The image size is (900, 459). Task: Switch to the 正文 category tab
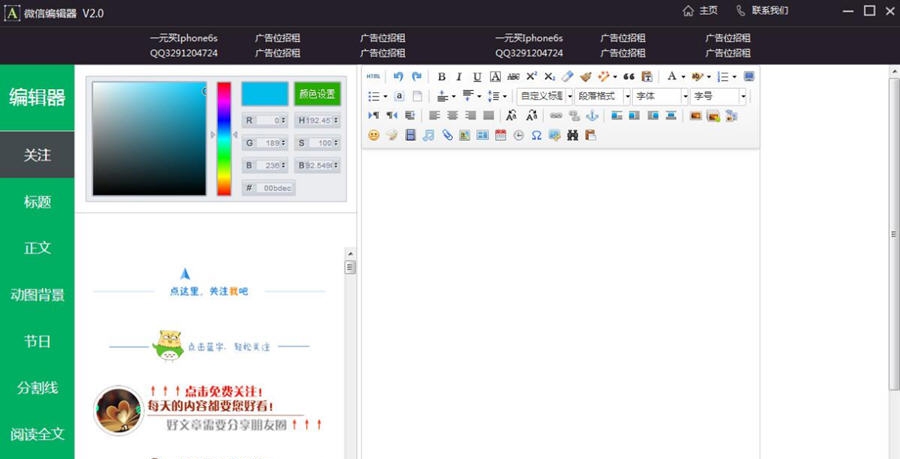coord(37,248)
